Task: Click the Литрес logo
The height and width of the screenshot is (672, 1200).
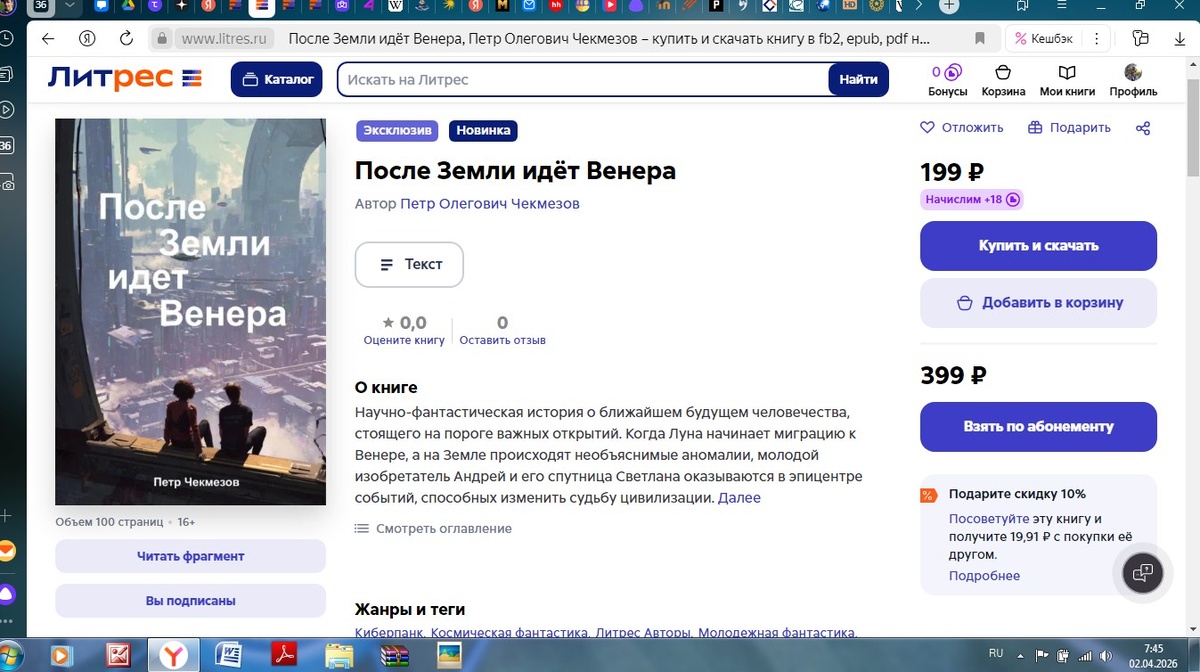Action: [x=125, y=78]
